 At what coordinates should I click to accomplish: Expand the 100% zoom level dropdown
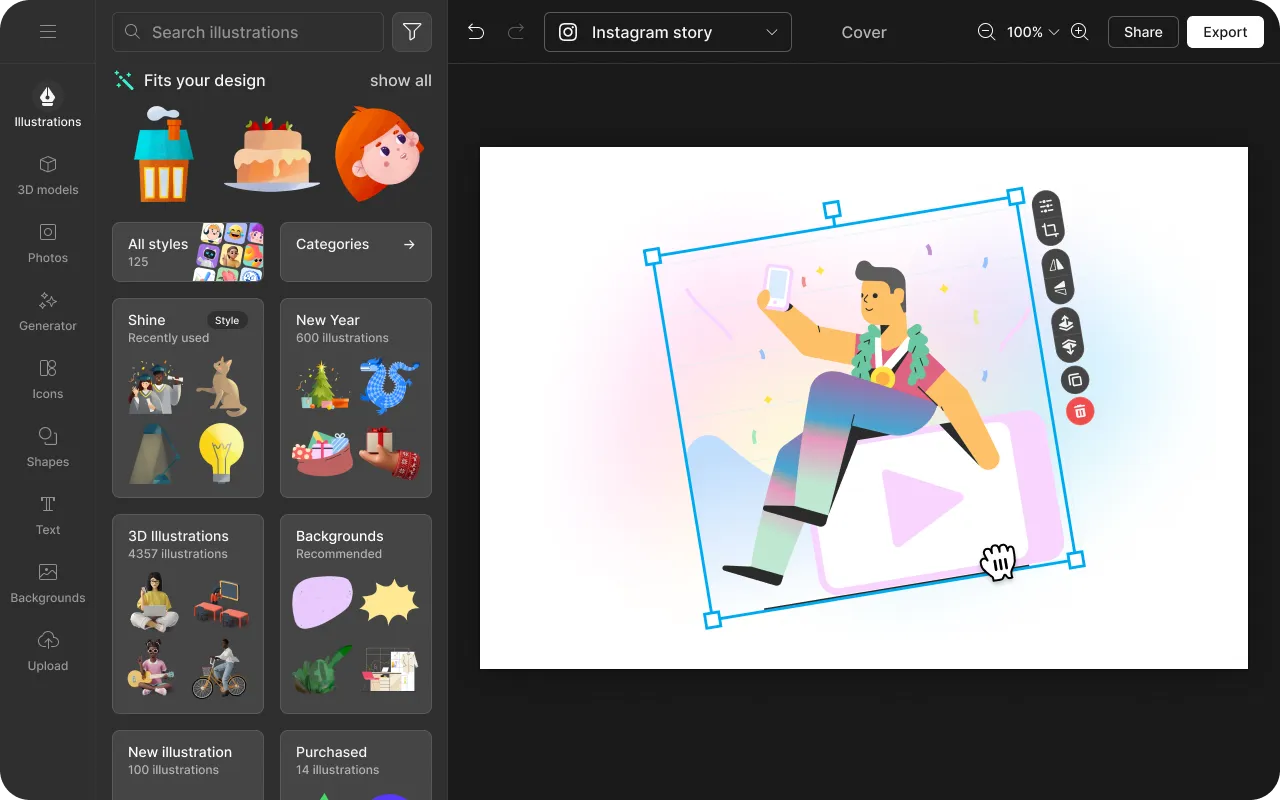click(x=1032, y=32)
